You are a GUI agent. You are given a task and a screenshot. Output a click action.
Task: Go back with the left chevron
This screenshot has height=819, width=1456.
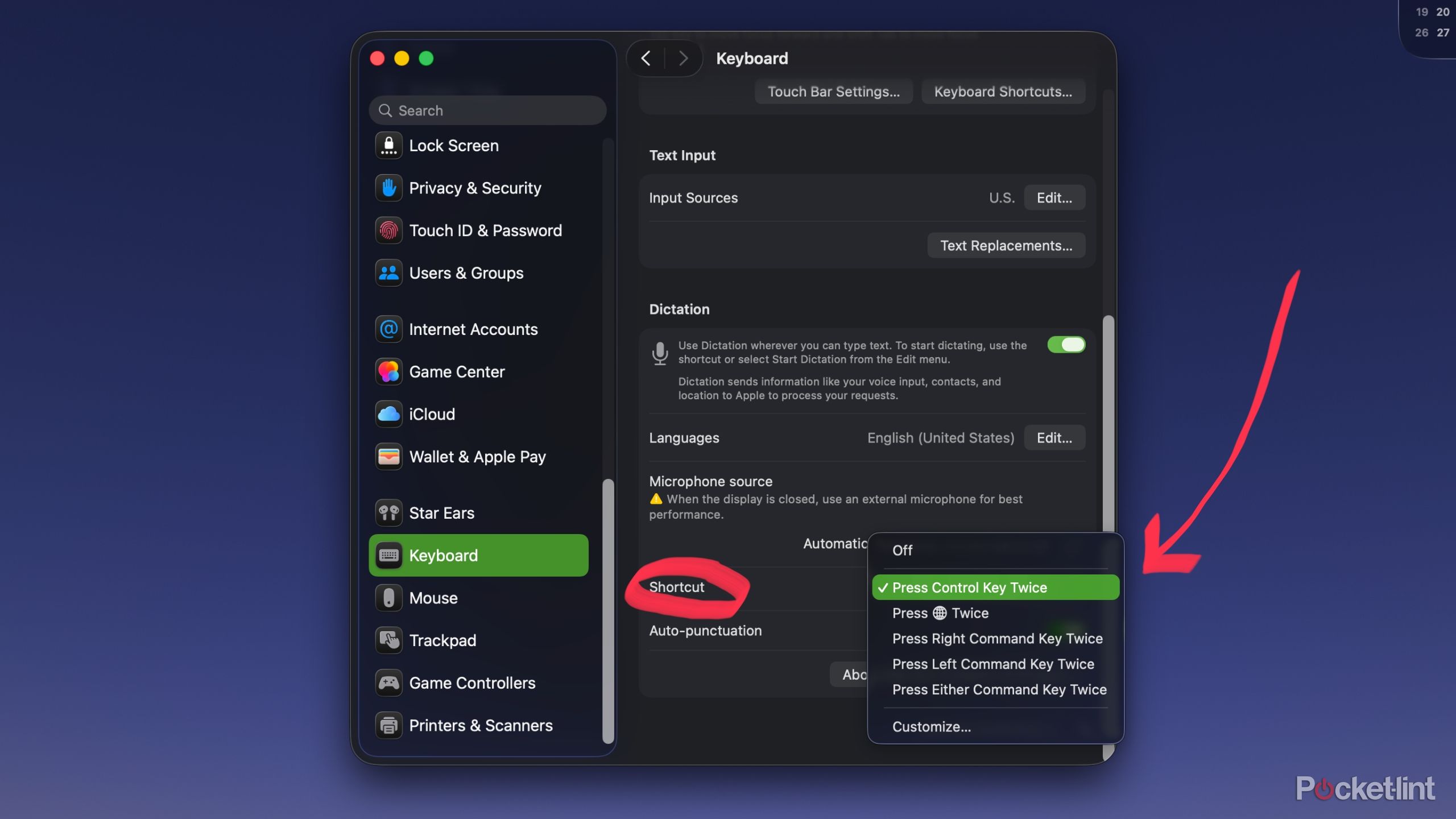click(646, 58)
